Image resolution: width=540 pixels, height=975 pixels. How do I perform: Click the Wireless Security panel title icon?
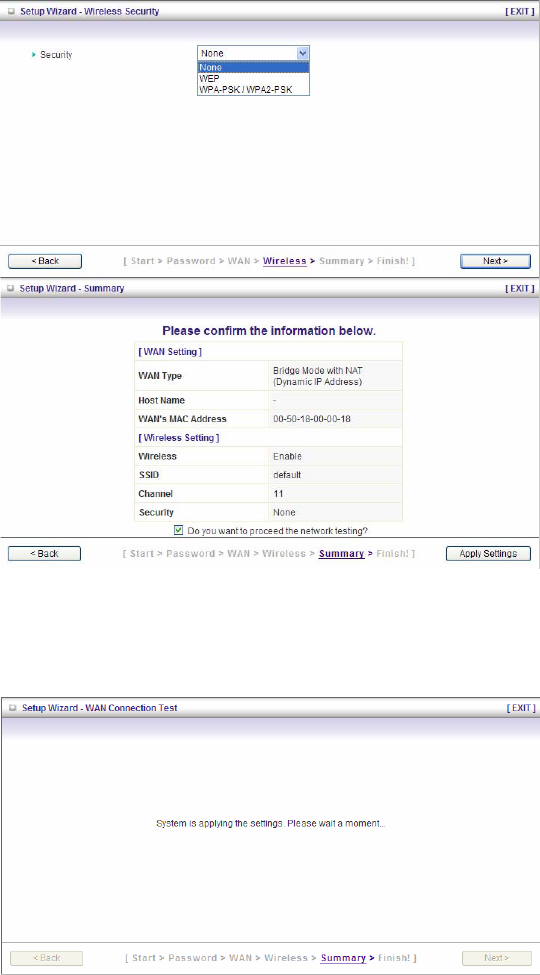point(11,11)
